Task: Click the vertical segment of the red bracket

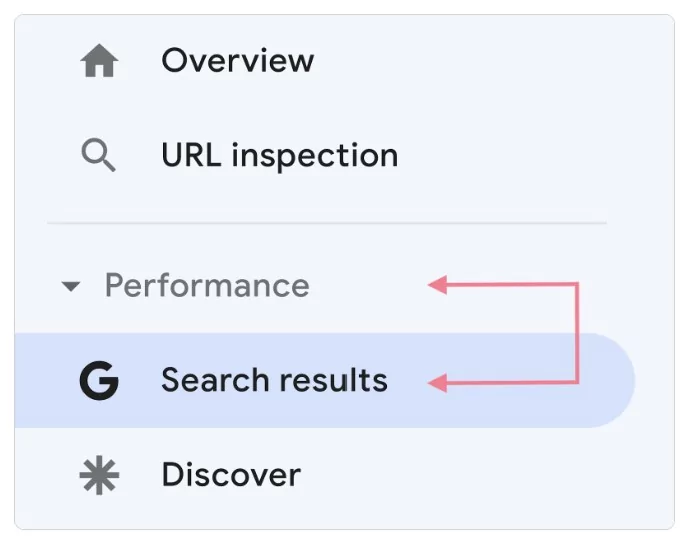Action: click(x=578, y=333)
